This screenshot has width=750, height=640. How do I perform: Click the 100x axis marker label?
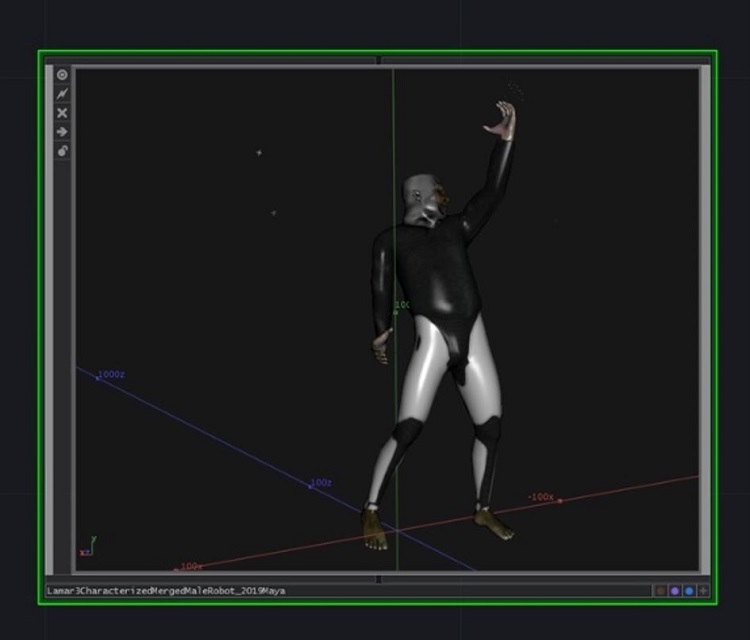coord(190,566)
